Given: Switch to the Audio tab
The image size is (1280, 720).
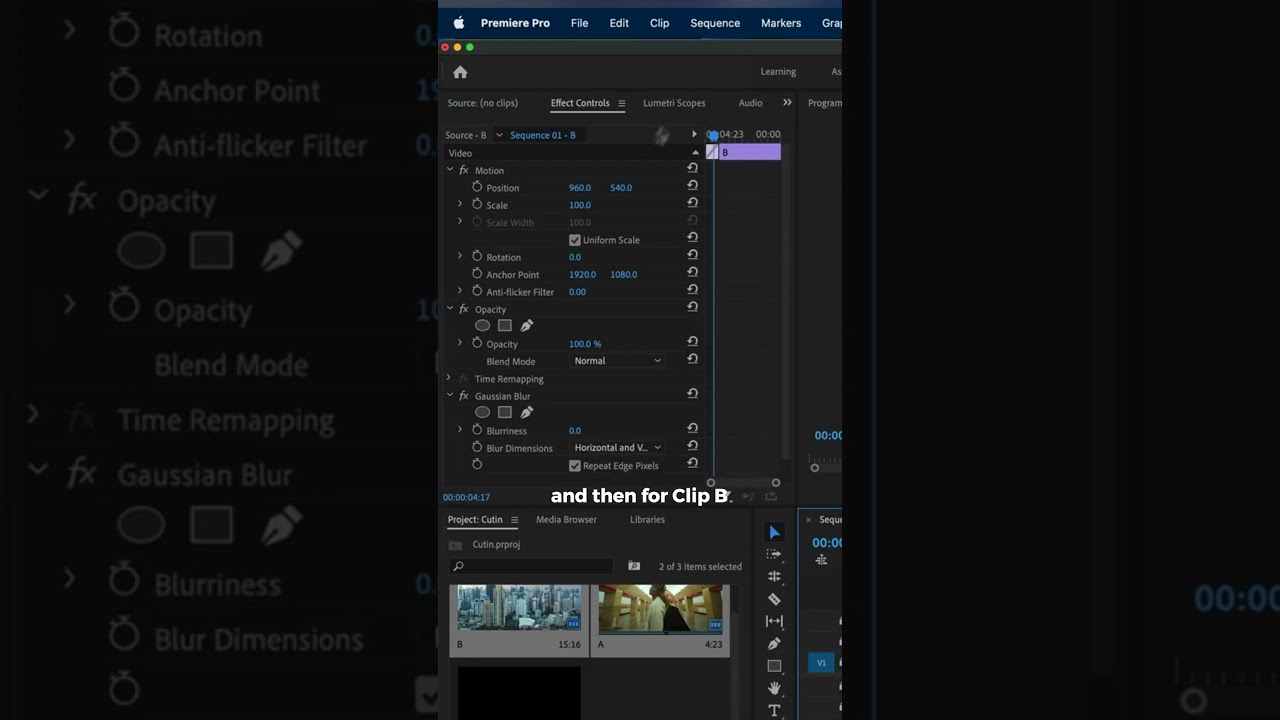Looking at the screenshot, I should pyautogui.click(x=750, y=103).
